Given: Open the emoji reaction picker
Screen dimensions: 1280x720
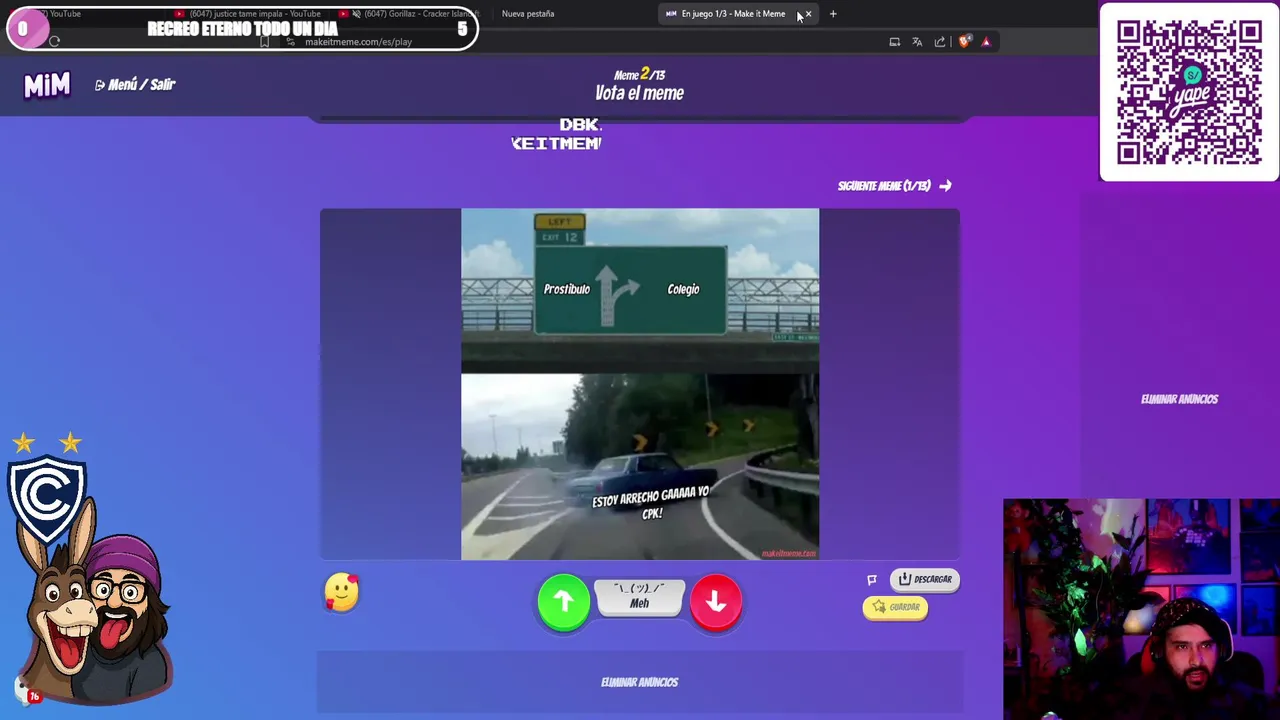Looking at the screenshot, I should click(x=341, y=592).
